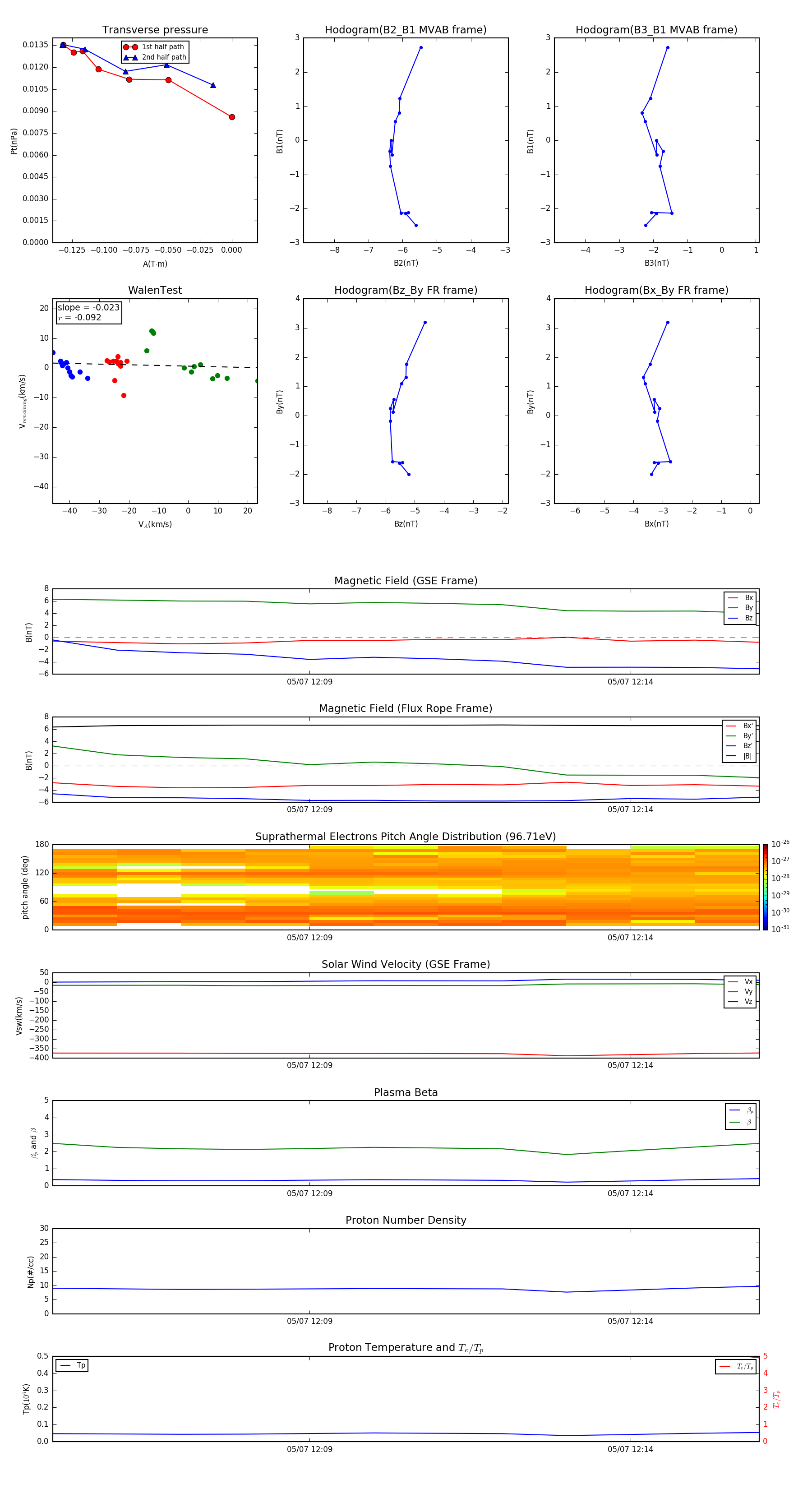Click the "05/07 12:14" tick under Plasma Beta
The image size is (812, 1489).
tap(630, 1193)
